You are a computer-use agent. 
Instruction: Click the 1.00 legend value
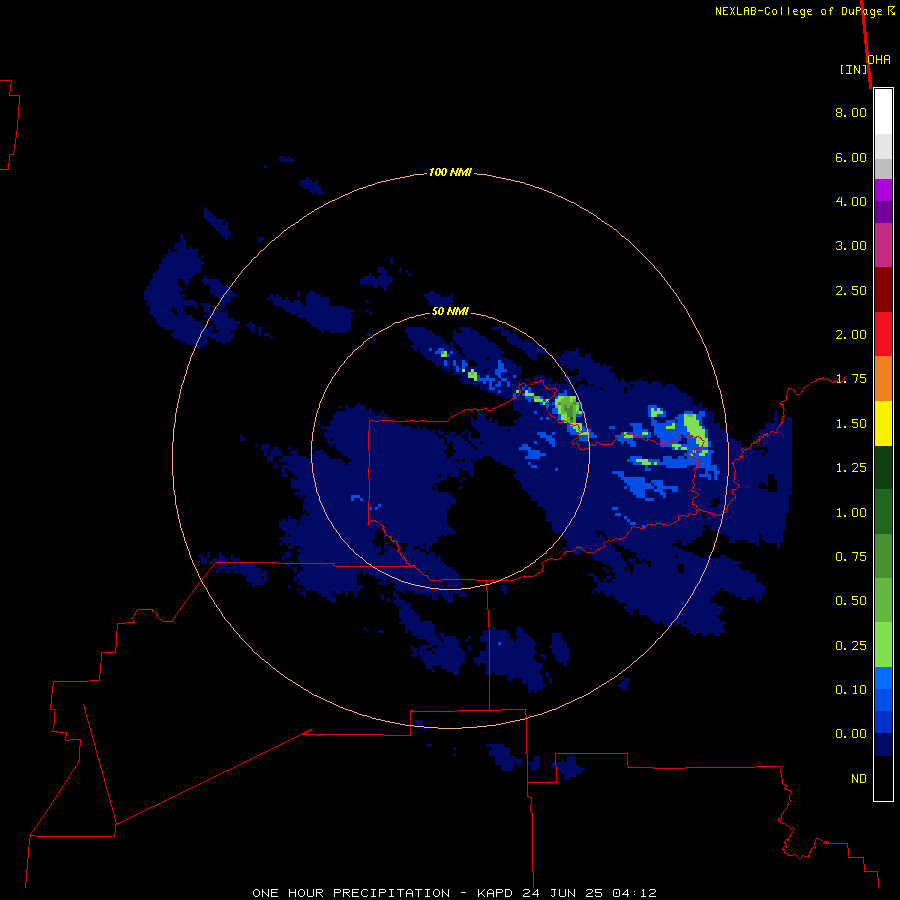point(851,513)
